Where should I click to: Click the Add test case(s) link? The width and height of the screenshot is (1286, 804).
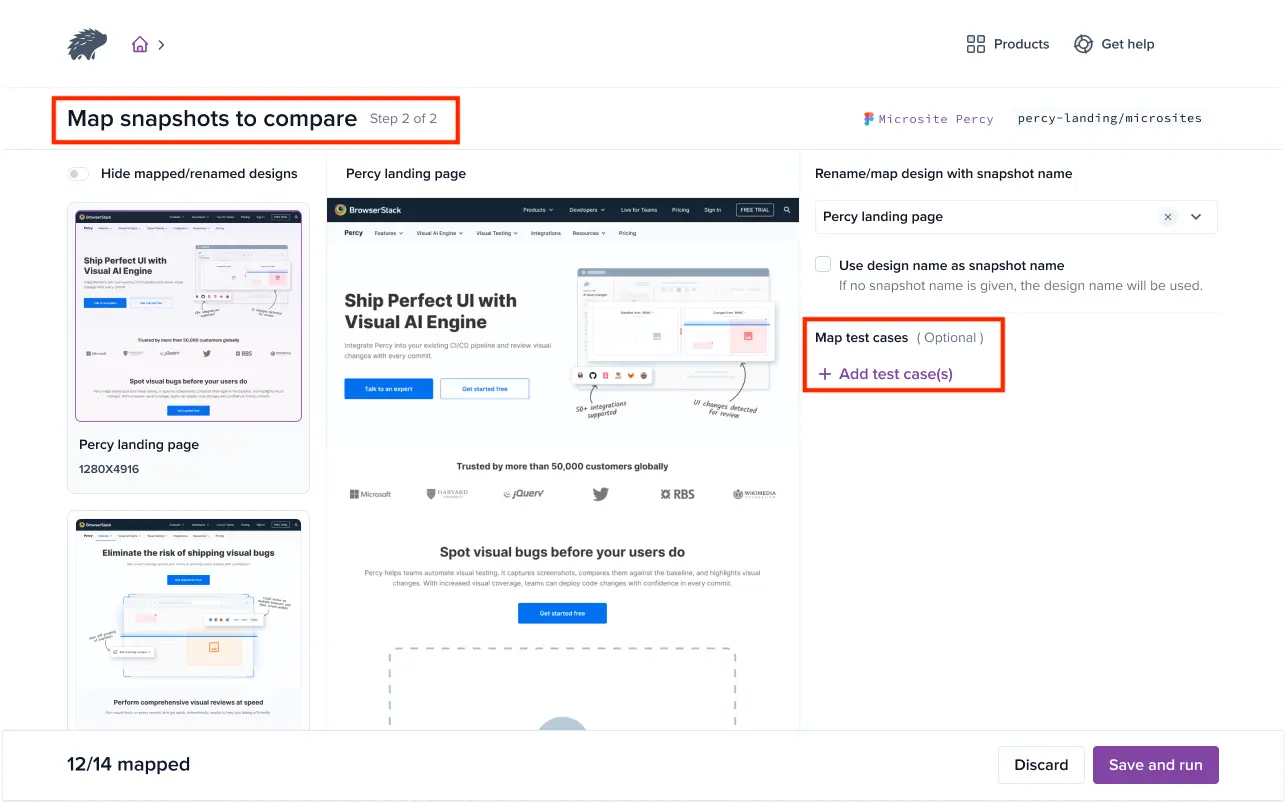pyautogui.click(x=895, y=374)
